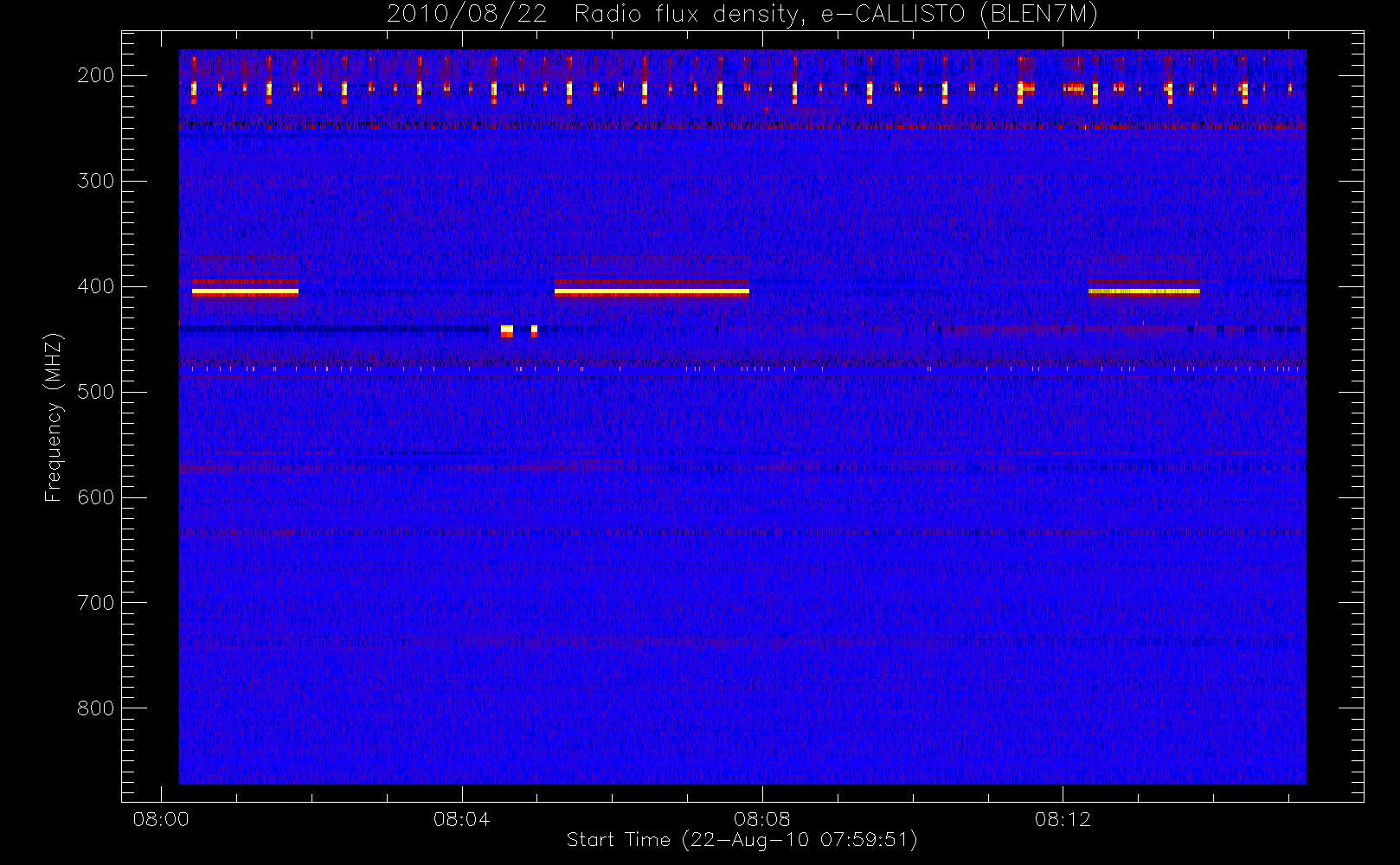1400x865 pixels.
Task: Click the 300 frequency tick label
Action: tap(96, 181)
